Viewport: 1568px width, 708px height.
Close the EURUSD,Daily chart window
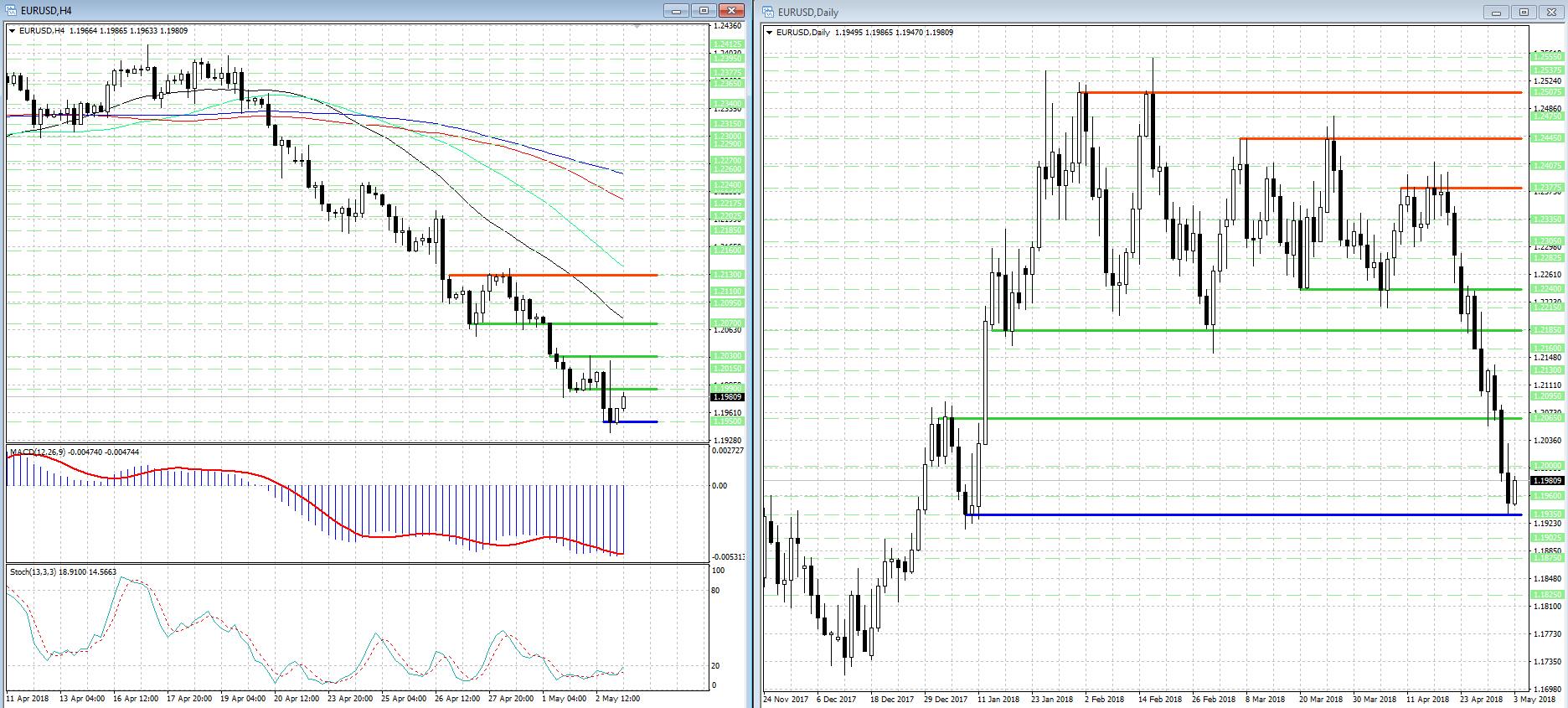tap(1551, 13)
